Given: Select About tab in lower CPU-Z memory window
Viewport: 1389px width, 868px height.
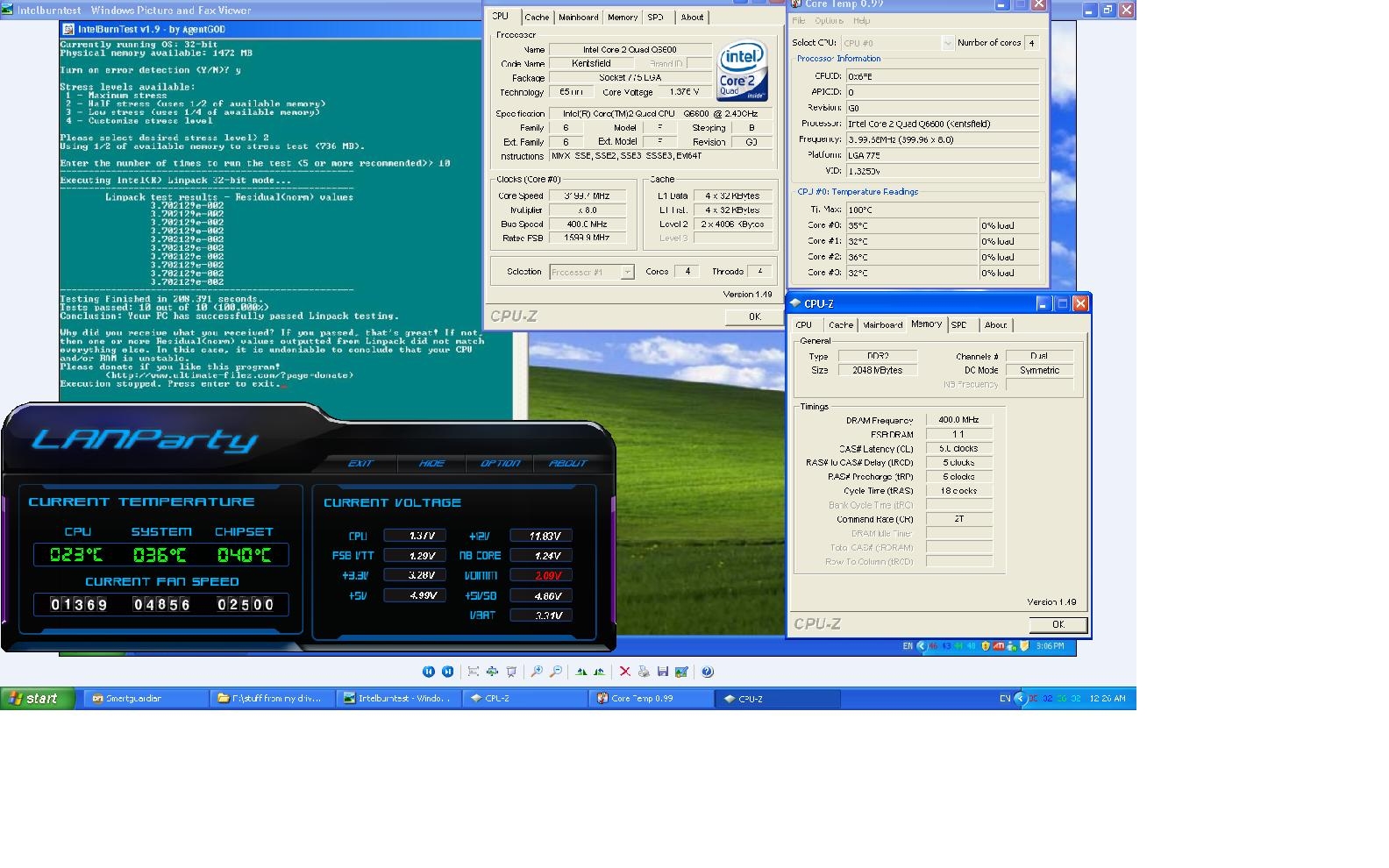Looking at the screenshot, I should coord(995,325).
